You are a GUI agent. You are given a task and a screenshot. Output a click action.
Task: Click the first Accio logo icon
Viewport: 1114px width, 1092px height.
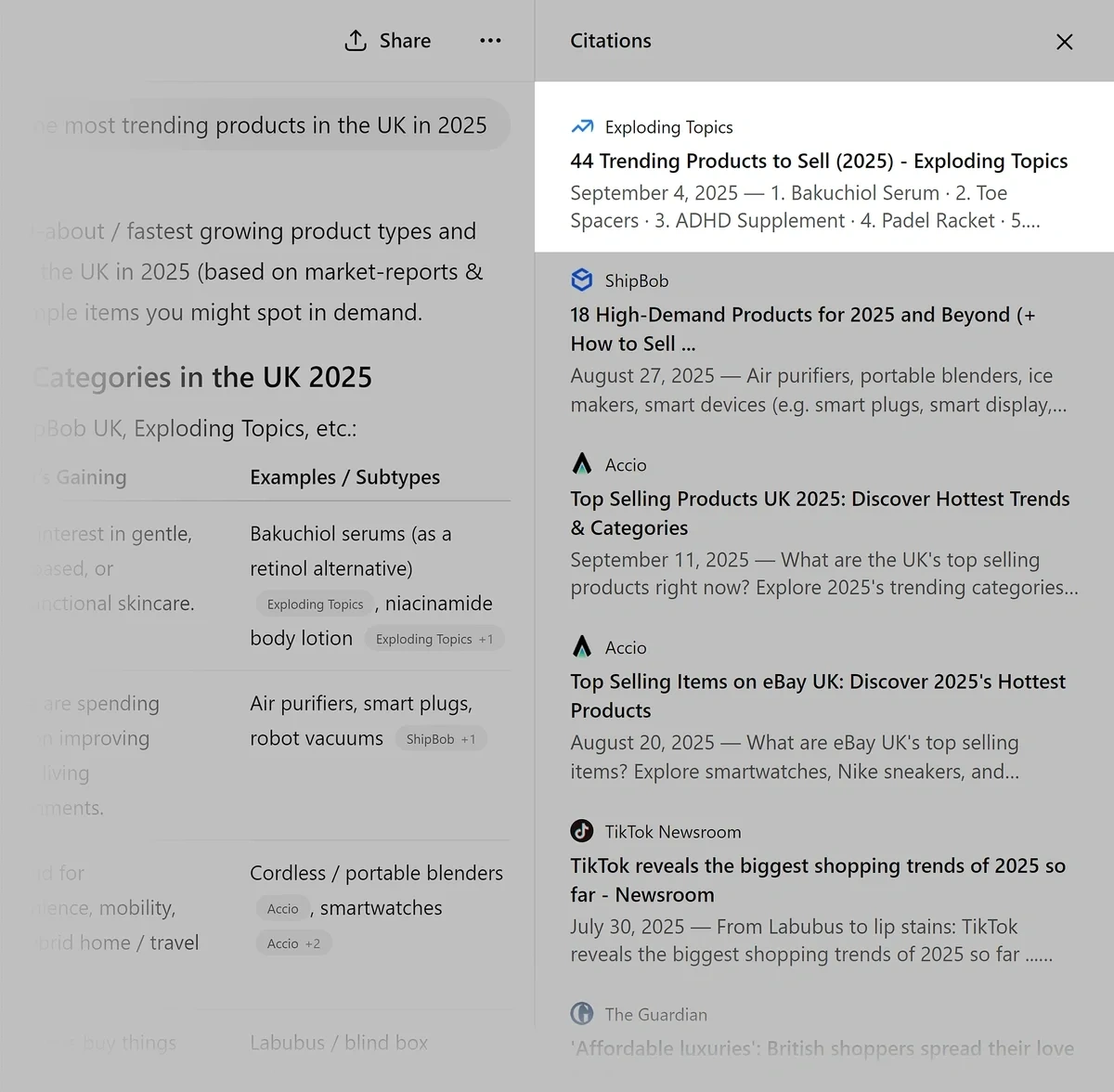[x=582, y=464]
